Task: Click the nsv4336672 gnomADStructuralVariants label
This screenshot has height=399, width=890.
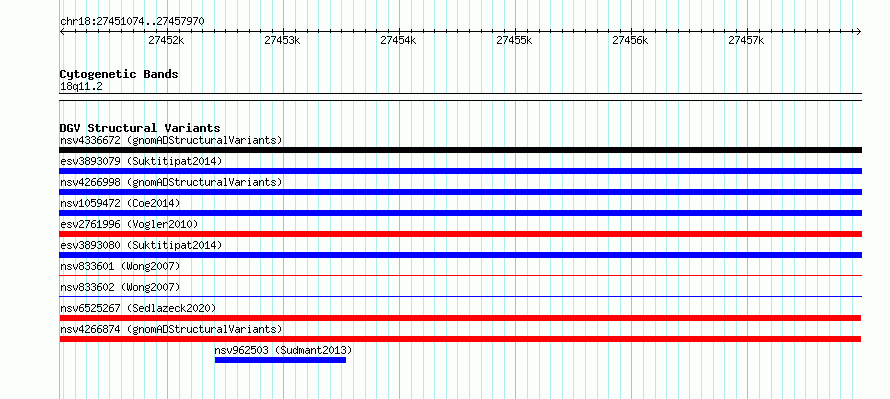Action: 171,140
